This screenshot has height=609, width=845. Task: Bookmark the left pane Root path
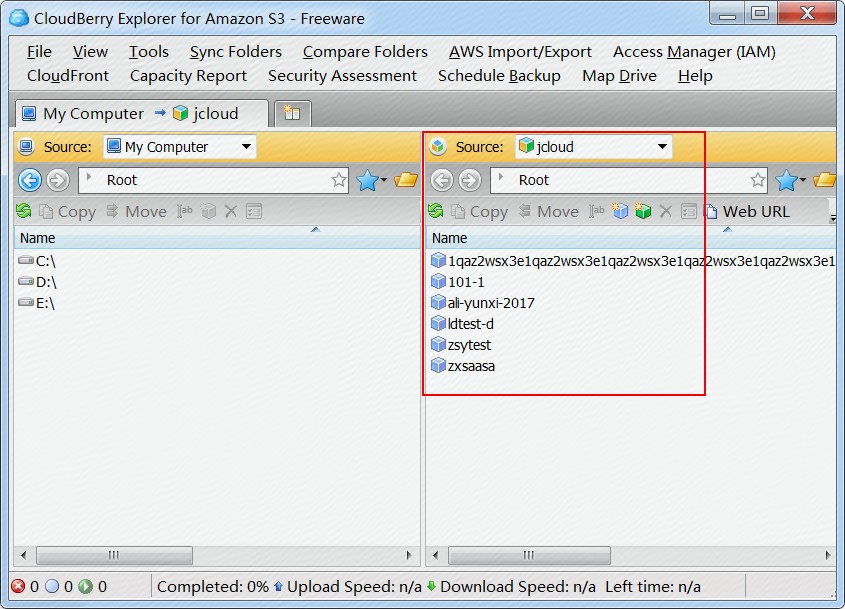pyautogui.click(x=338, y=180)
